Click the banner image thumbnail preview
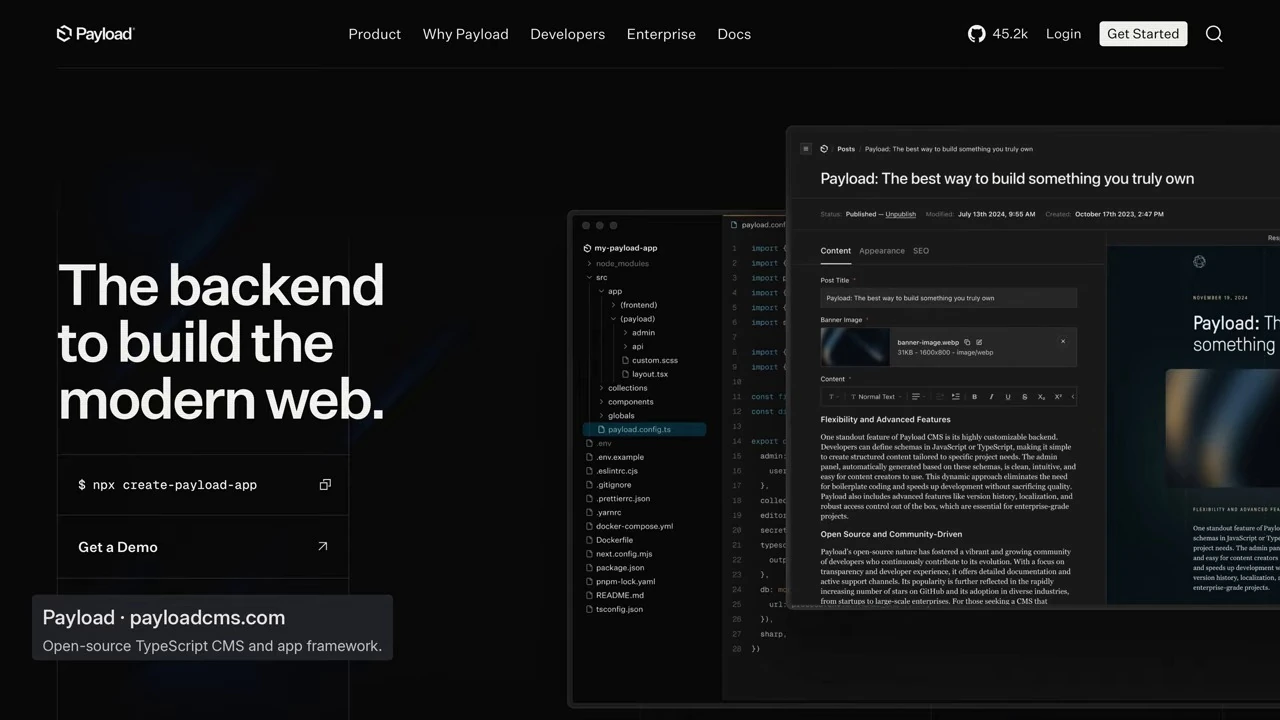Image resolution: width=1280 pixels, height=720 pixels. click(855, 347)
